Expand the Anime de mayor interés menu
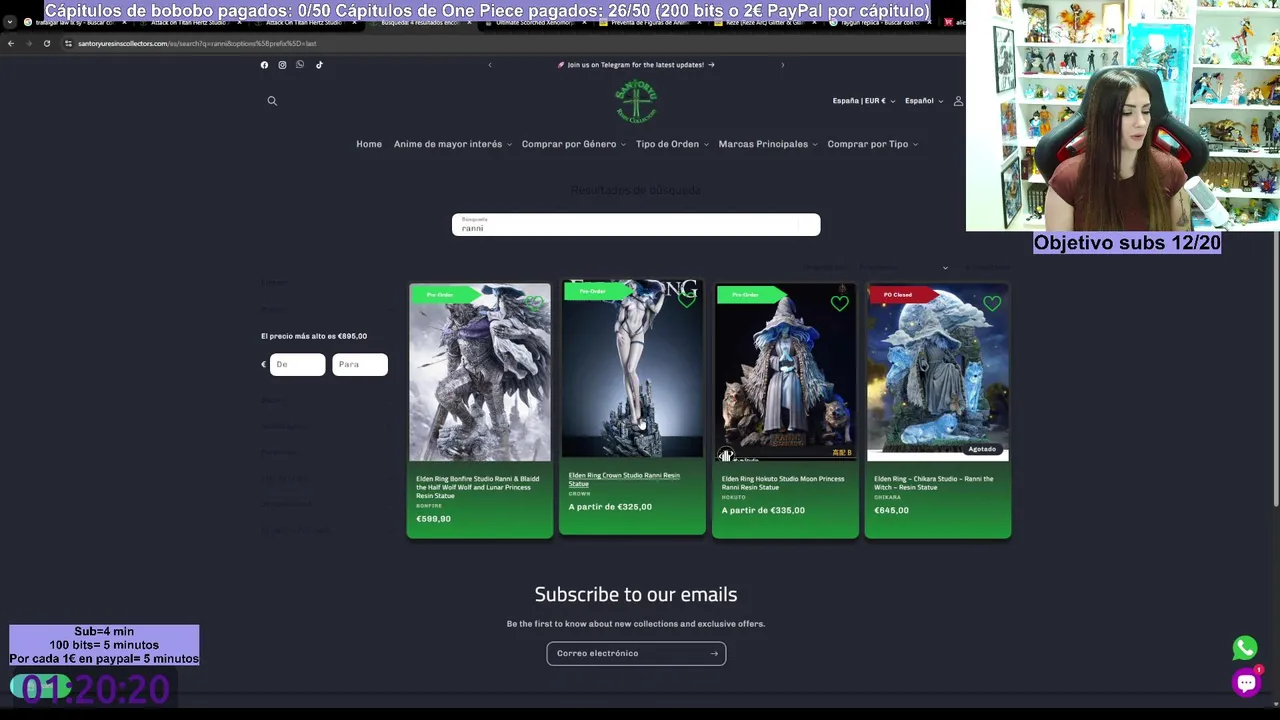 pyautogui.click(x=452, y=144)
